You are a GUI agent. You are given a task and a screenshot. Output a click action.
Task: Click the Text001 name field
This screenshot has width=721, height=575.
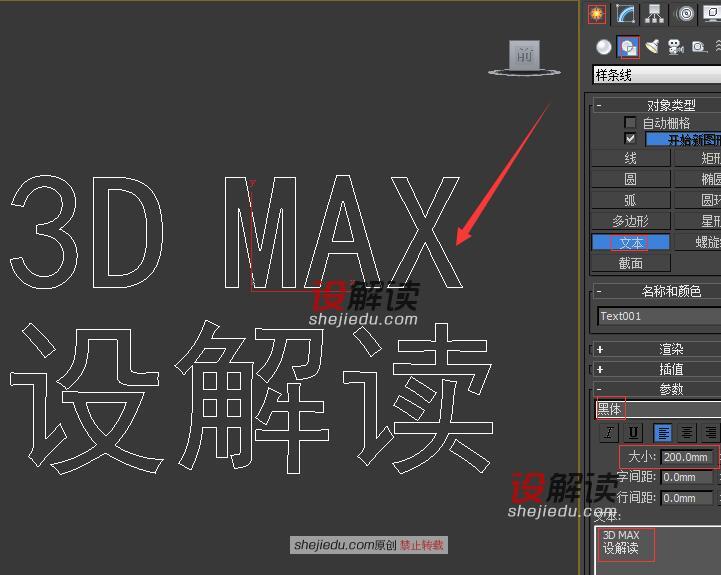click(x=659, y=316)
